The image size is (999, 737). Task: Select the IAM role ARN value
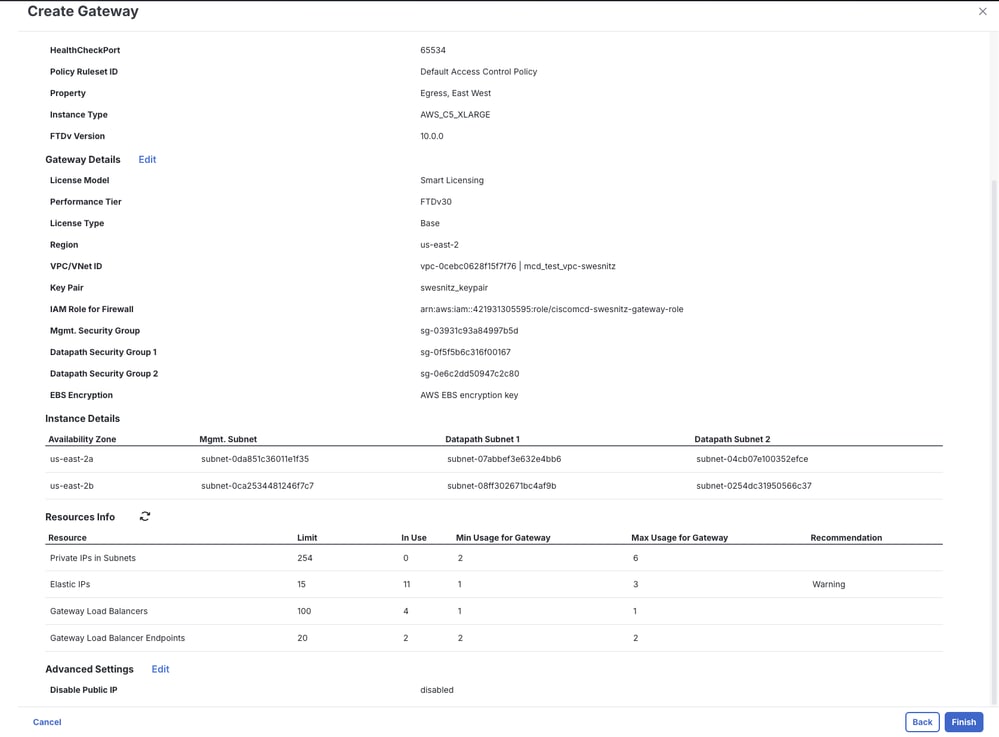pos(552,310)
